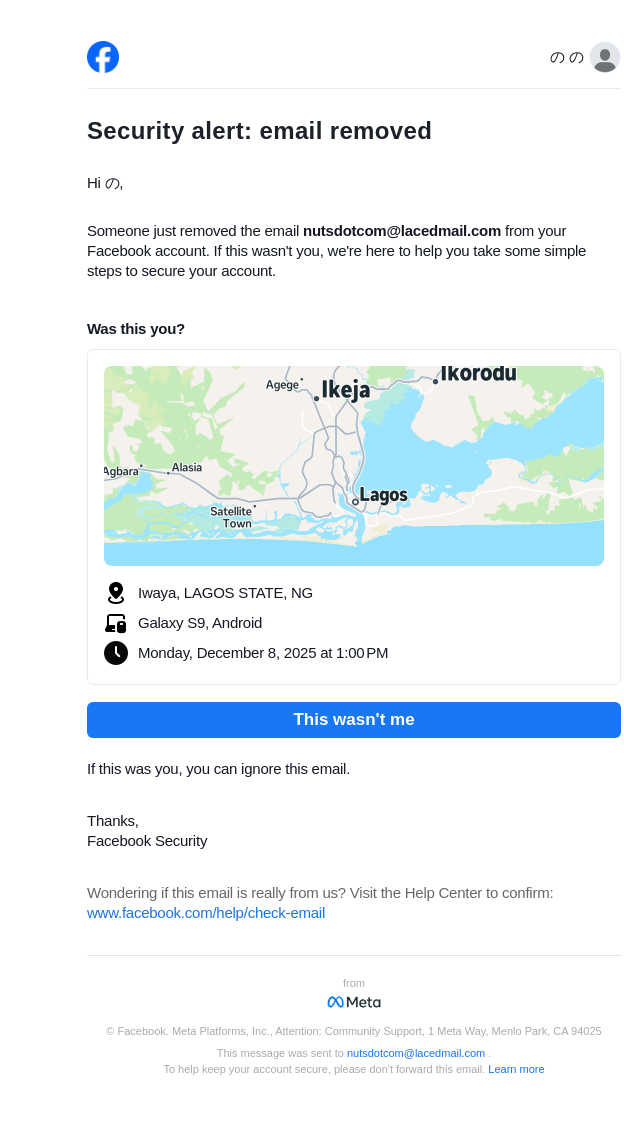Click the footer nutsdotcom@lacedmail.com address link
Viewport: 624px width, 1125px height.
coord(416,1053)
